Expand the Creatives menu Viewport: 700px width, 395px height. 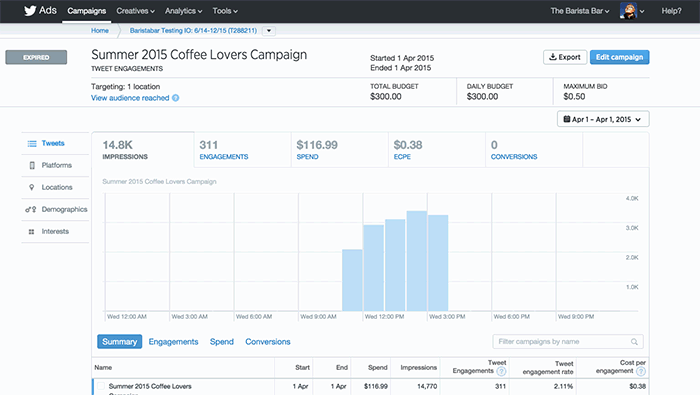135,11
